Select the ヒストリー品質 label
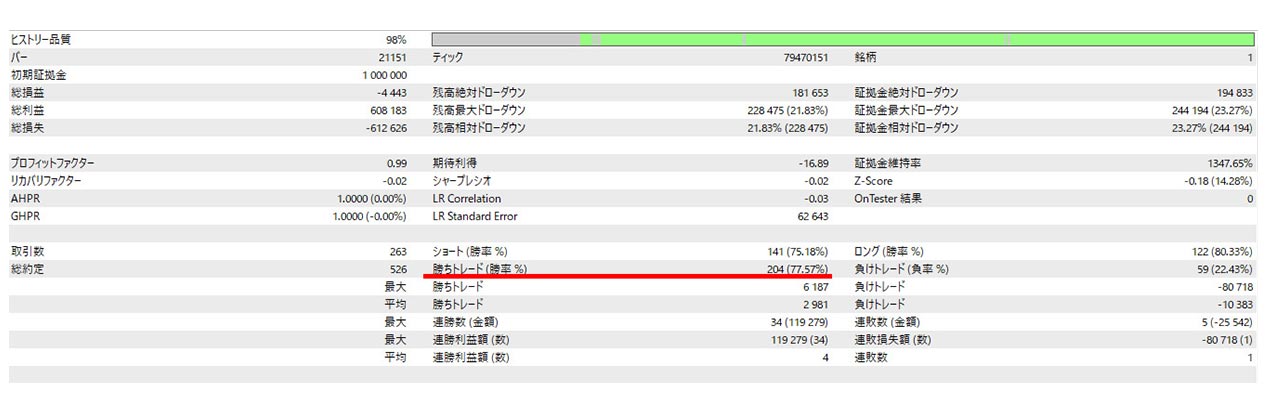 coord(41,40)
